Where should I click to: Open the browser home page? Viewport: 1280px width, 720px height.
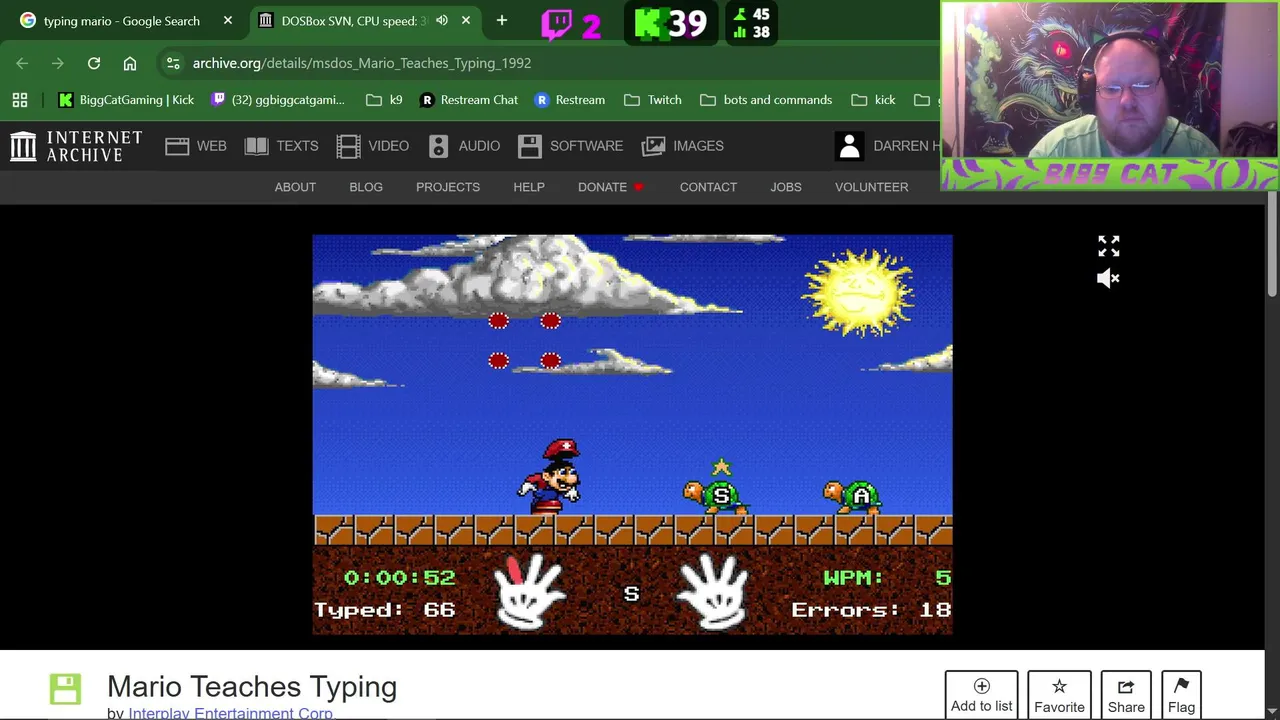[x=130, y=63]
